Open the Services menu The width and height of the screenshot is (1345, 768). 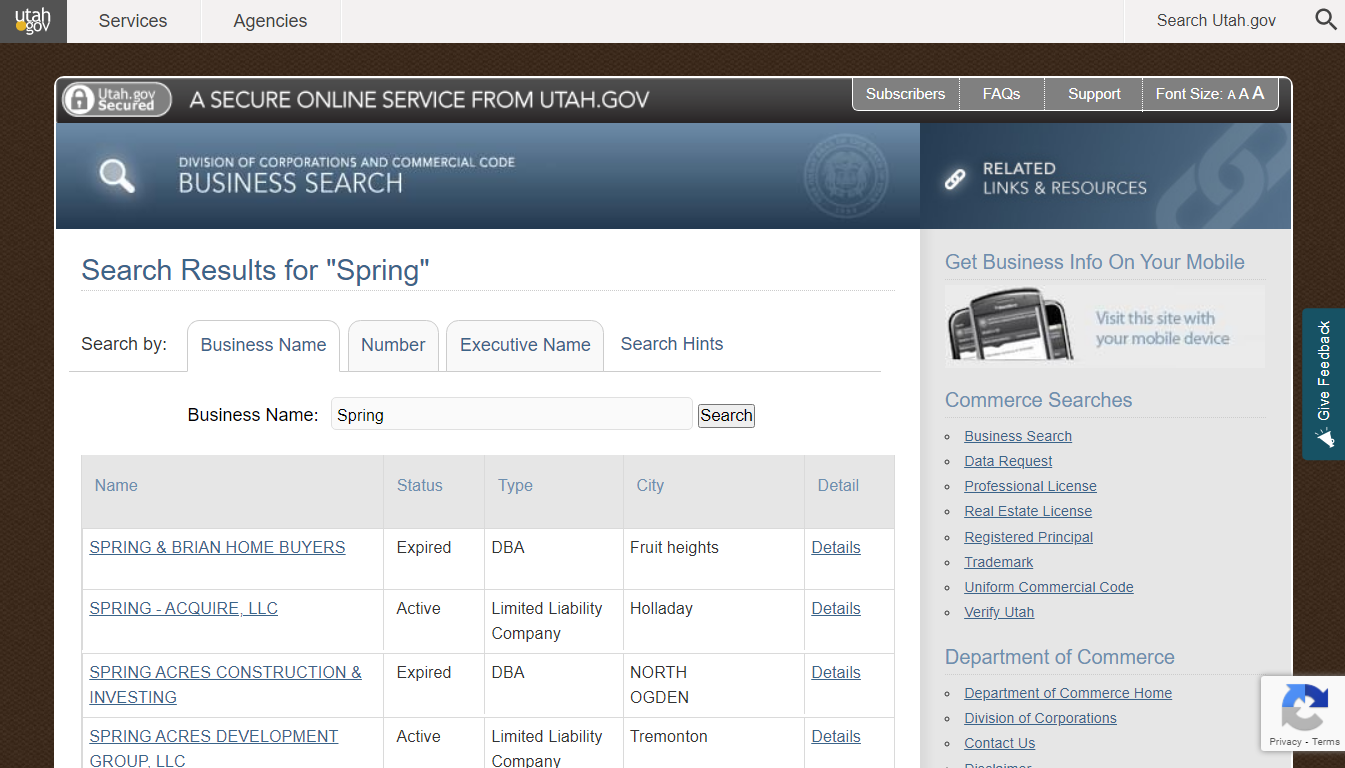click(x=133, y=21)
